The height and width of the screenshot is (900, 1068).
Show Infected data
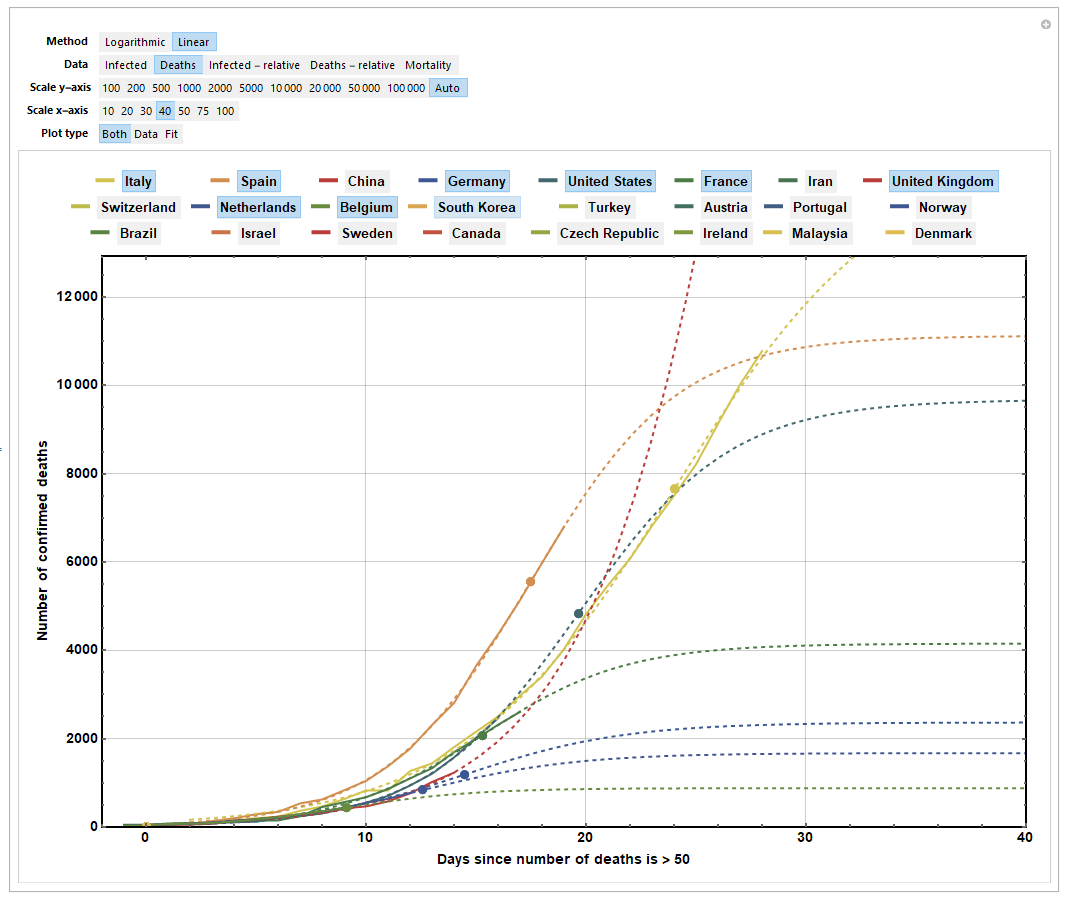click(126, 65)
